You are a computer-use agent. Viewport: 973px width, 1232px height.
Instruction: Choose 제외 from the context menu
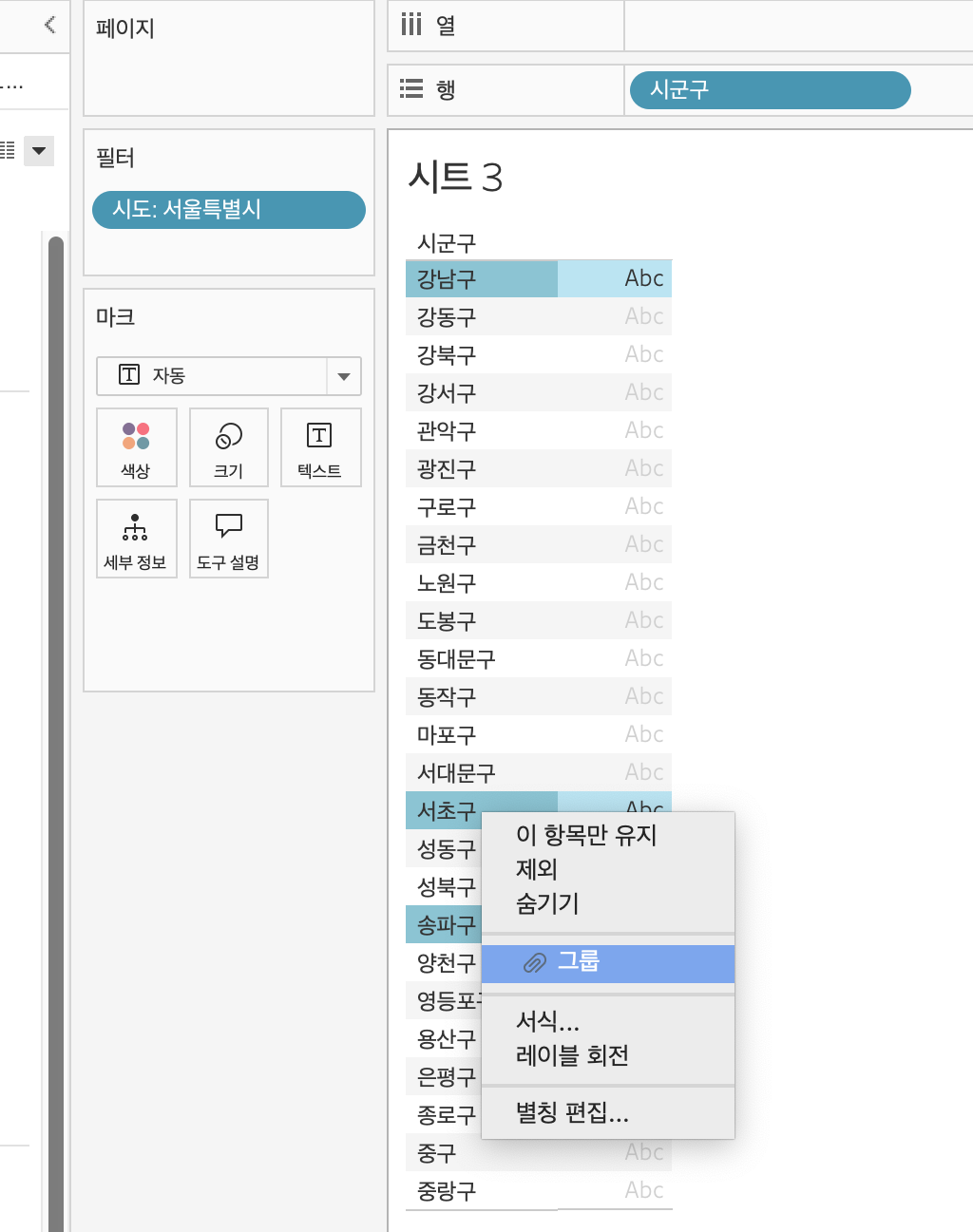537,869
